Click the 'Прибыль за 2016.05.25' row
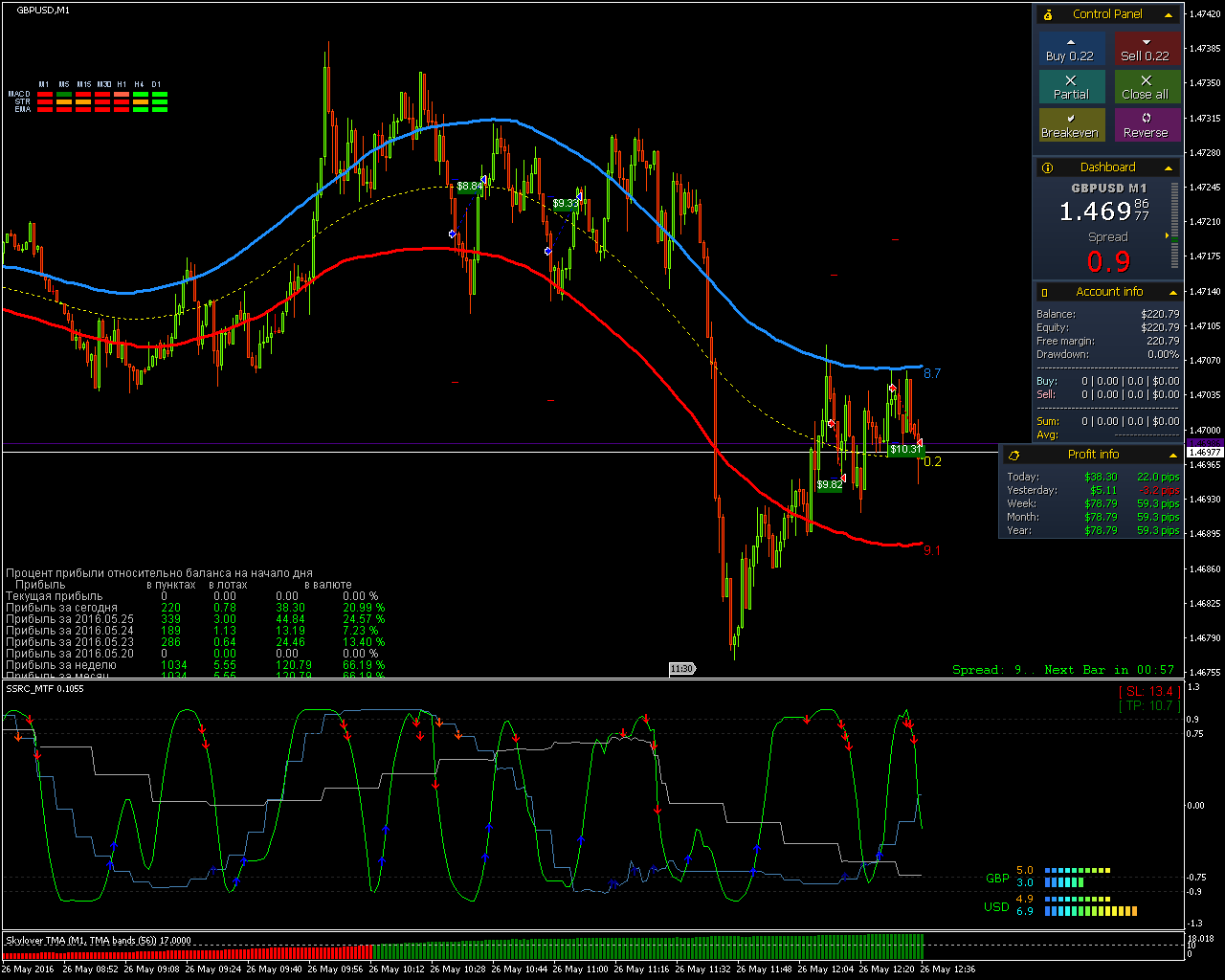Image resolution: width=1225 pixels, height=980 pixels. click(x=195, y=618)
